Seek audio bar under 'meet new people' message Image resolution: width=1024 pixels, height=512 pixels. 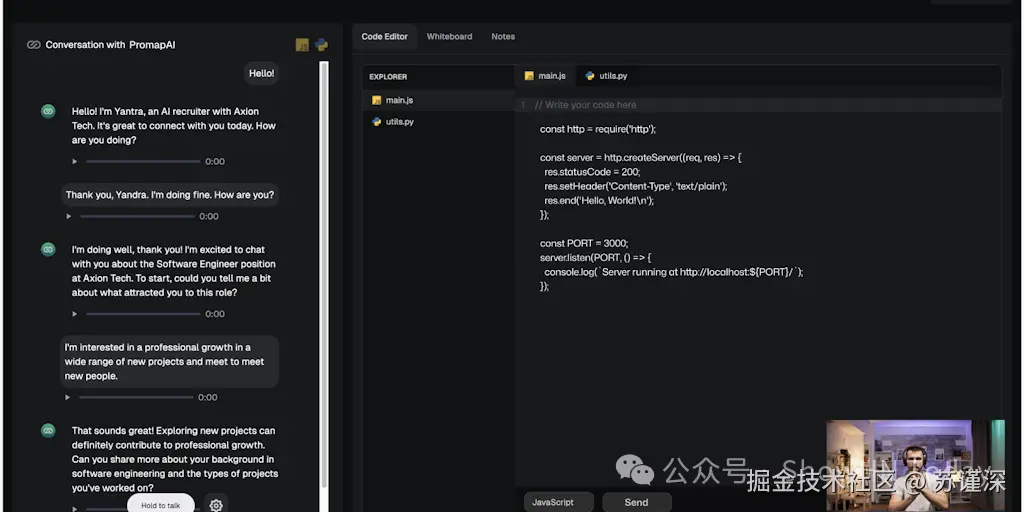[136, 397]
